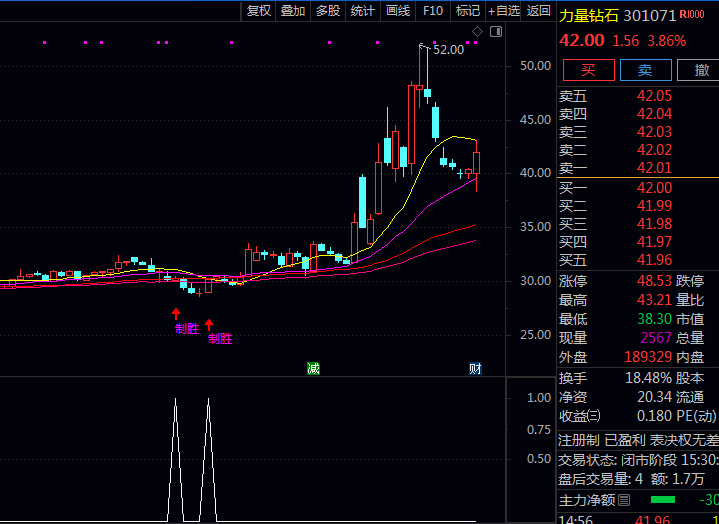
Task: Click the green 减 marker on the chart
Action: coord(313,369)
